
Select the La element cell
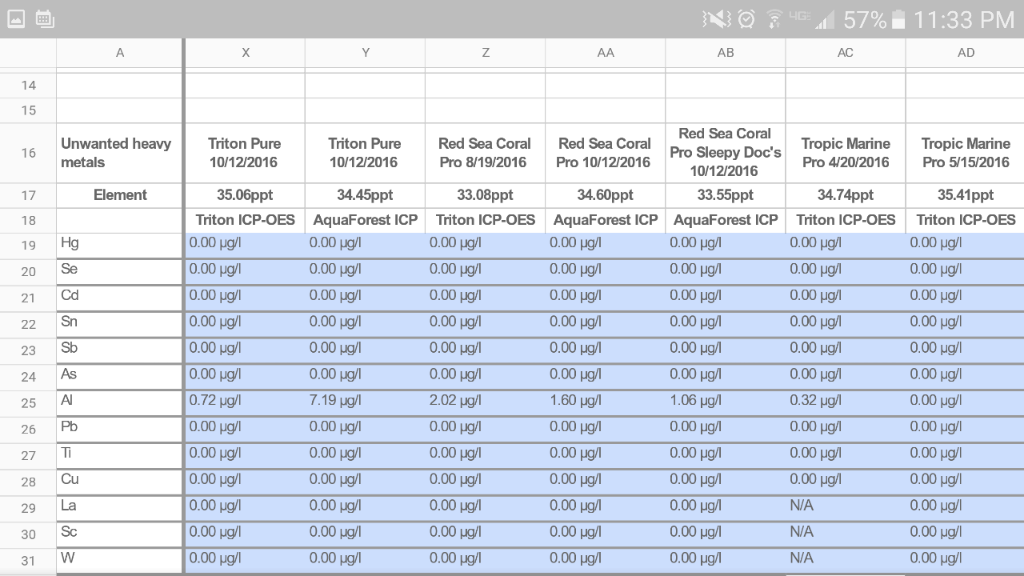coord(120,508)
